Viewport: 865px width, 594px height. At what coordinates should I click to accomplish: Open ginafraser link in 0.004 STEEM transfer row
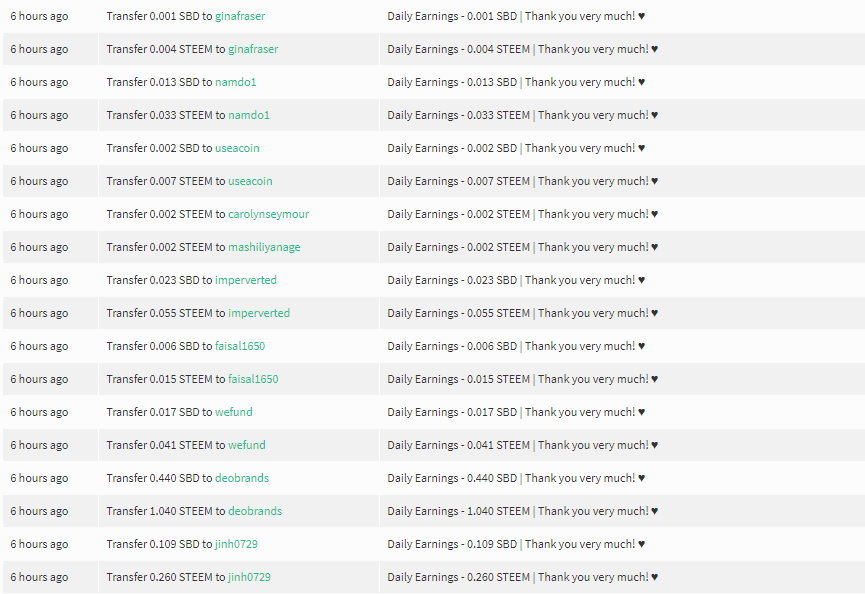(253, 50)
